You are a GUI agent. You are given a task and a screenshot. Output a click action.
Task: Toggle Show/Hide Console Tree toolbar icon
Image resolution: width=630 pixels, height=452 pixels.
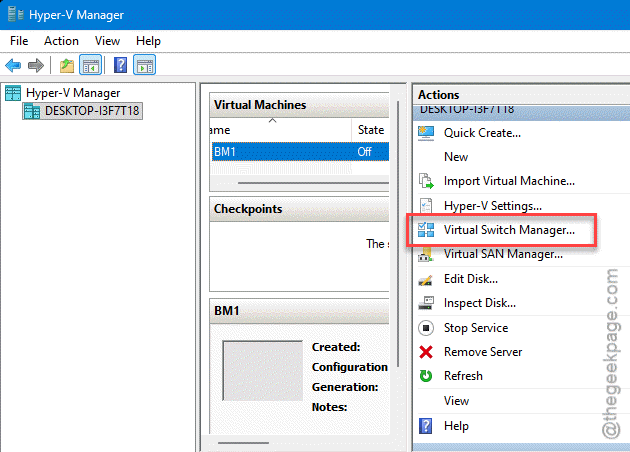(90, 65)
